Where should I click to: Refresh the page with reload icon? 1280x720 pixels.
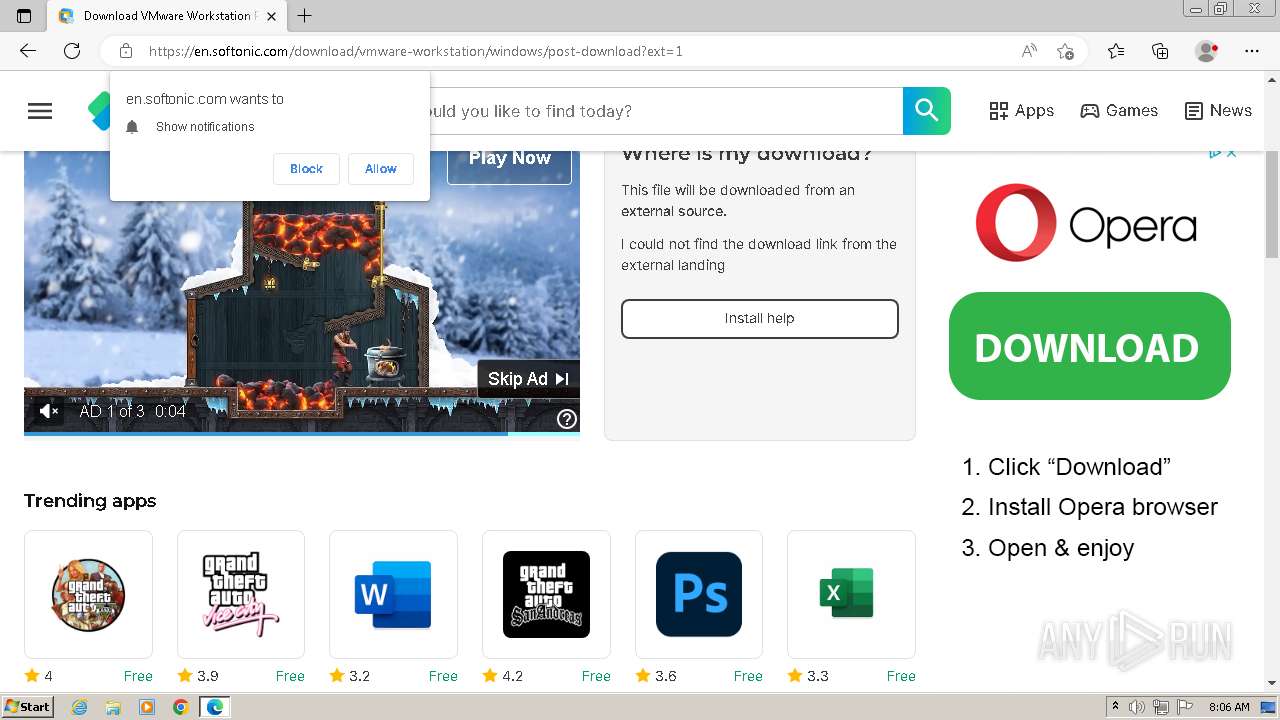click(72, 51)
